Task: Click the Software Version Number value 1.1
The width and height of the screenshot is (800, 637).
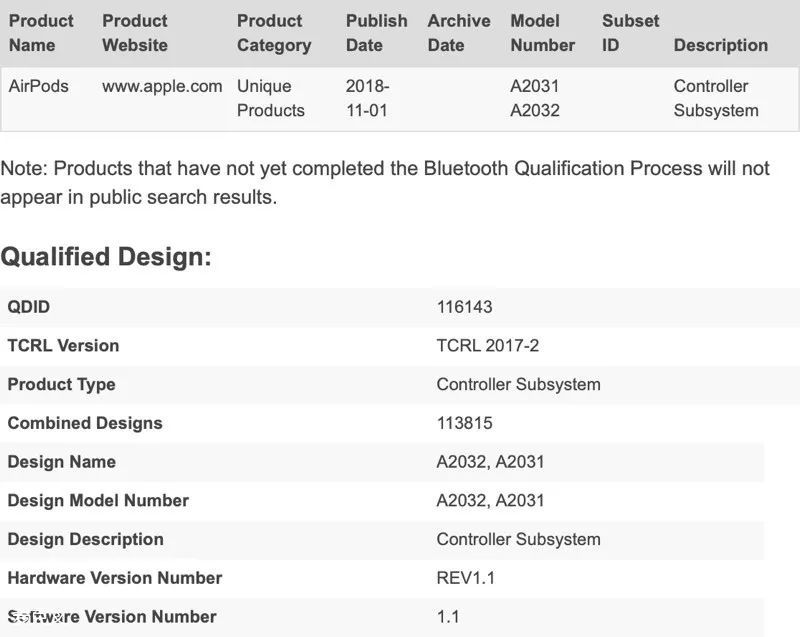Action: point(448,617)
